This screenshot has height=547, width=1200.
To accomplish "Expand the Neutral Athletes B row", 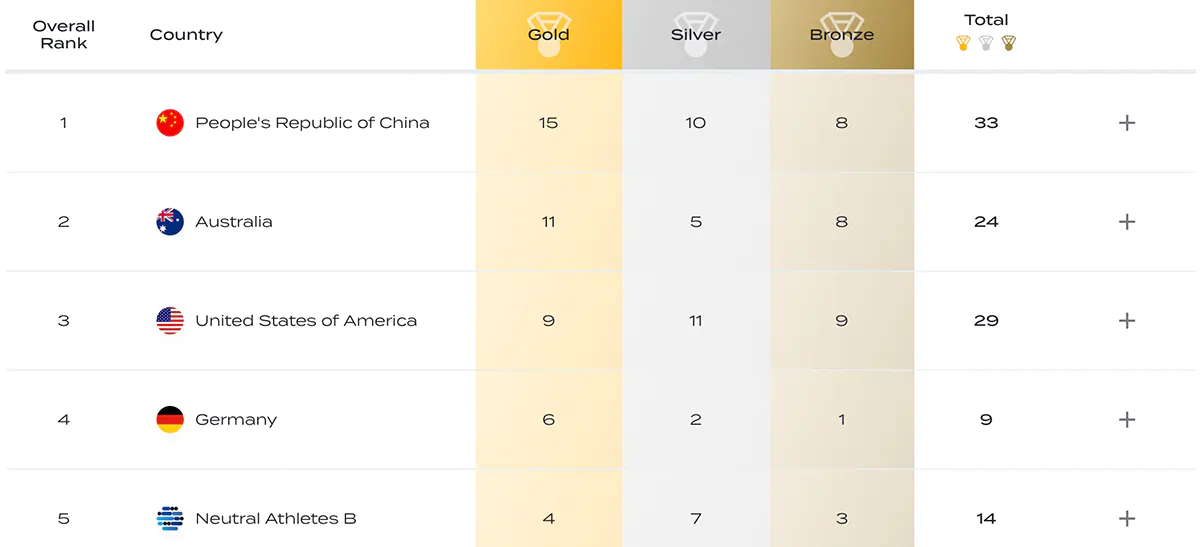I will [x=1127, y=519].
